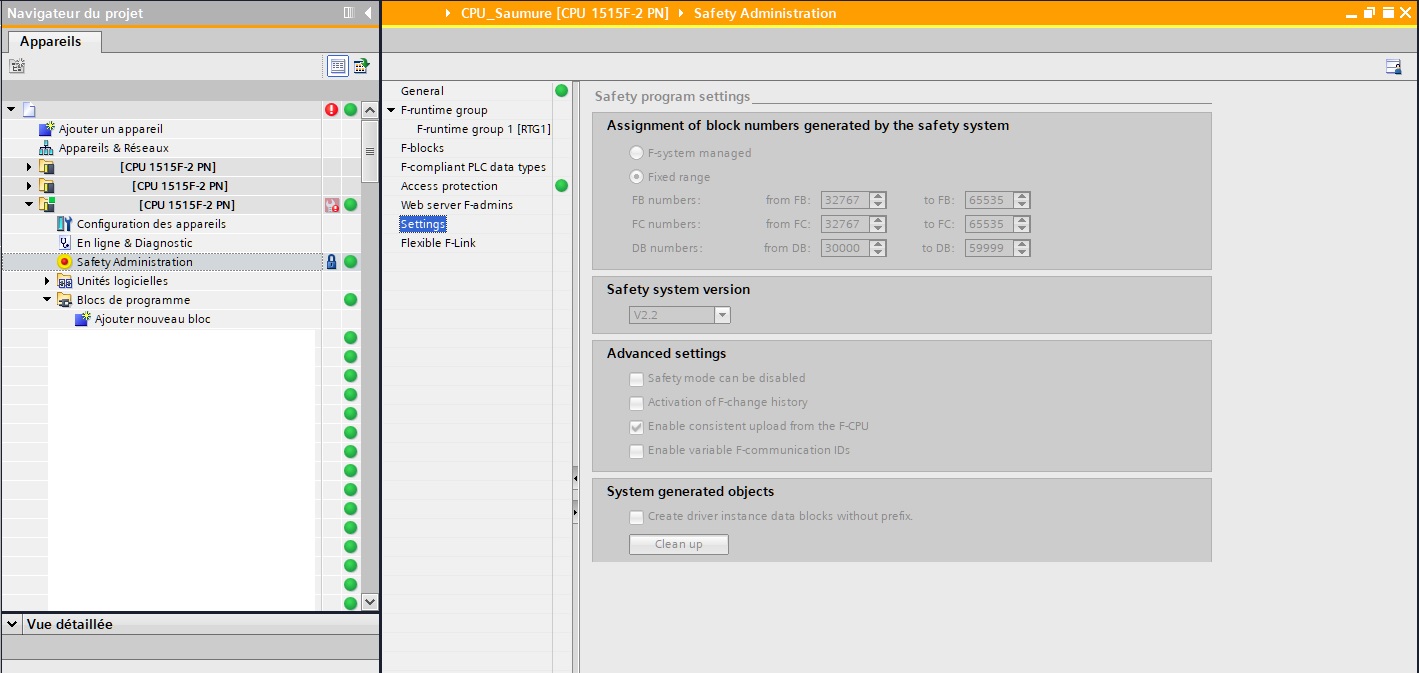Click the Safety Administration red icon in tree
This screenshot has height=673, width=1419.
[65, 262]
